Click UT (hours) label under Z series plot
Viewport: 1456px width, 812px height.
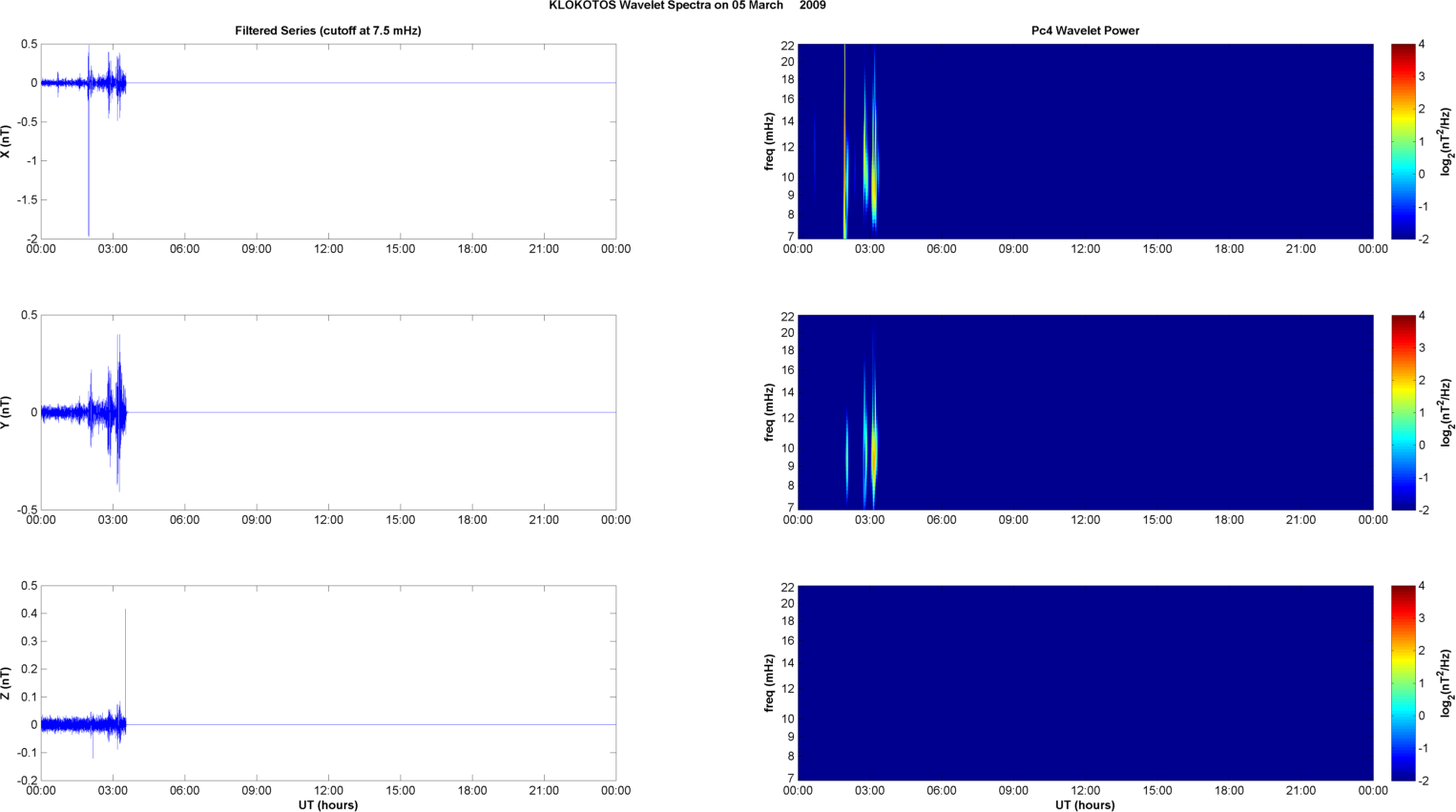(327, 804)
